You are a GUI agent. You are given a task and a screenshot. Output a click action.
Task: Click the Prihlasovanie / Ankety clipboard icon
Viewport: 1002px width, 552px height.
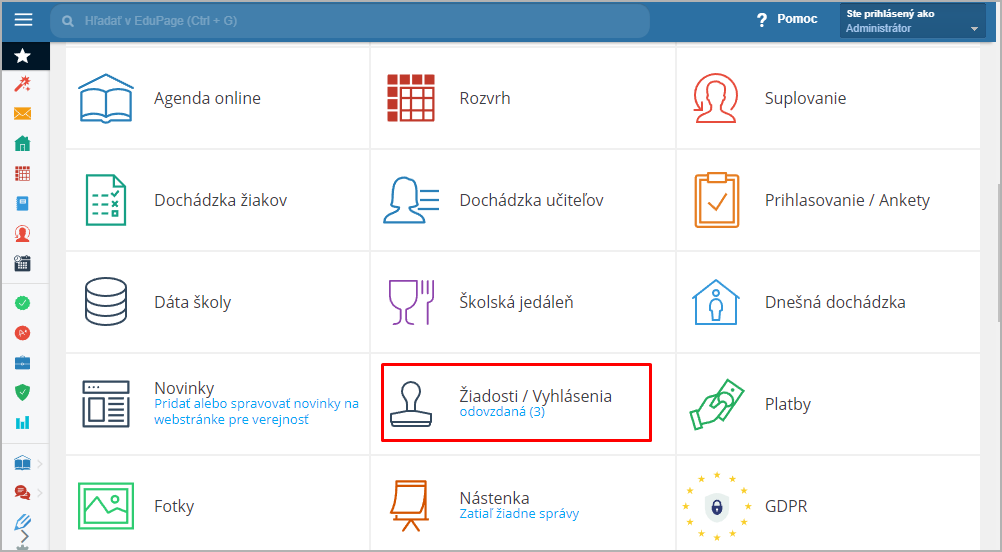coord(716,200)
